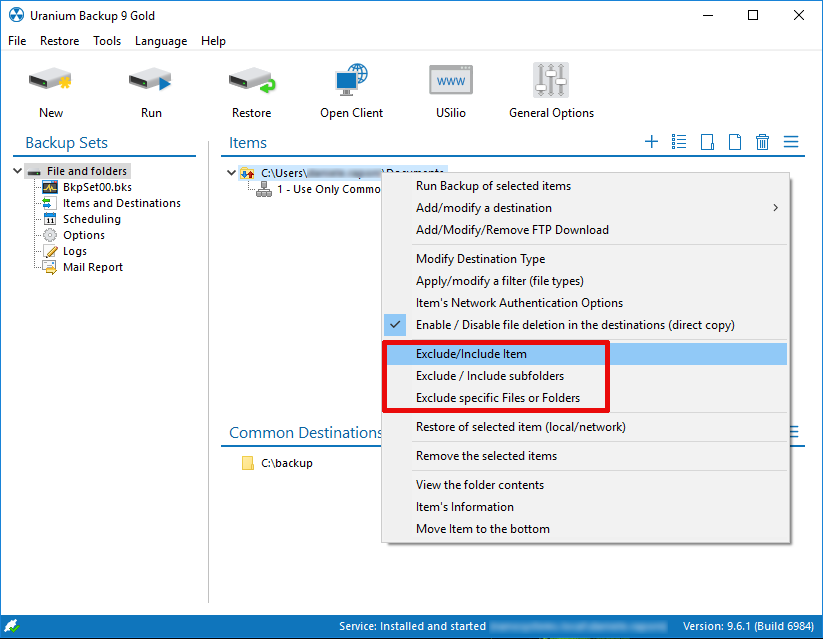Click the plus icon in Items header

pyautogui.click(x=651, y=142)
